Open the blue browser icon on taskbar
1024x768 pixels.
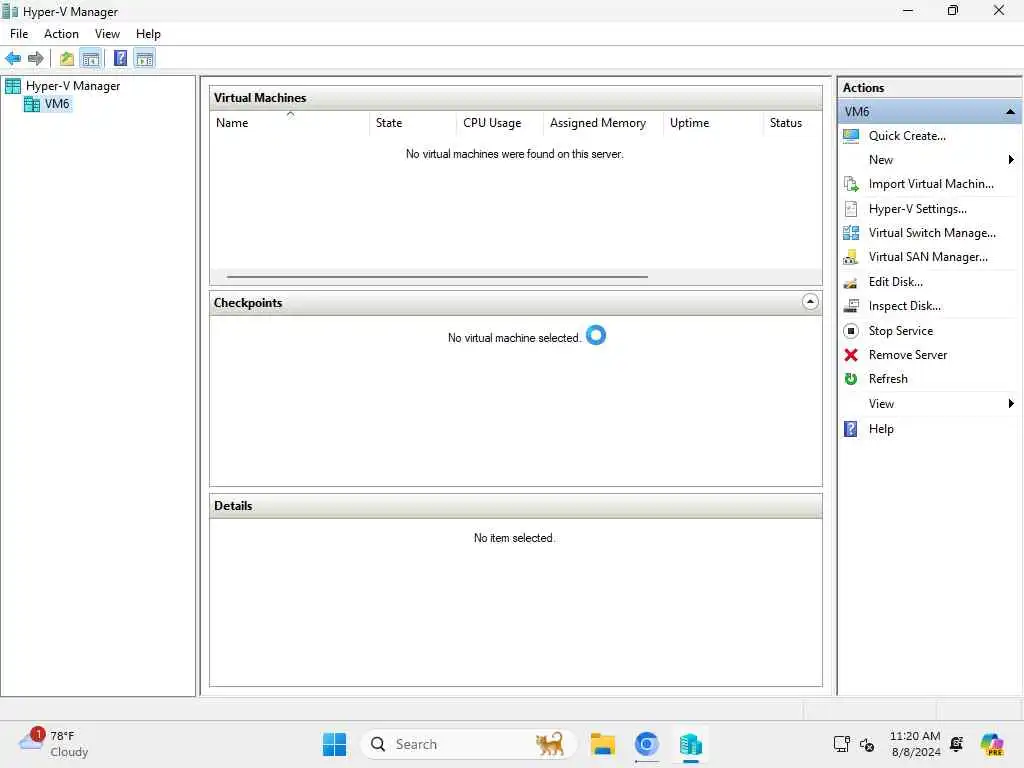[x=646, y=744]
